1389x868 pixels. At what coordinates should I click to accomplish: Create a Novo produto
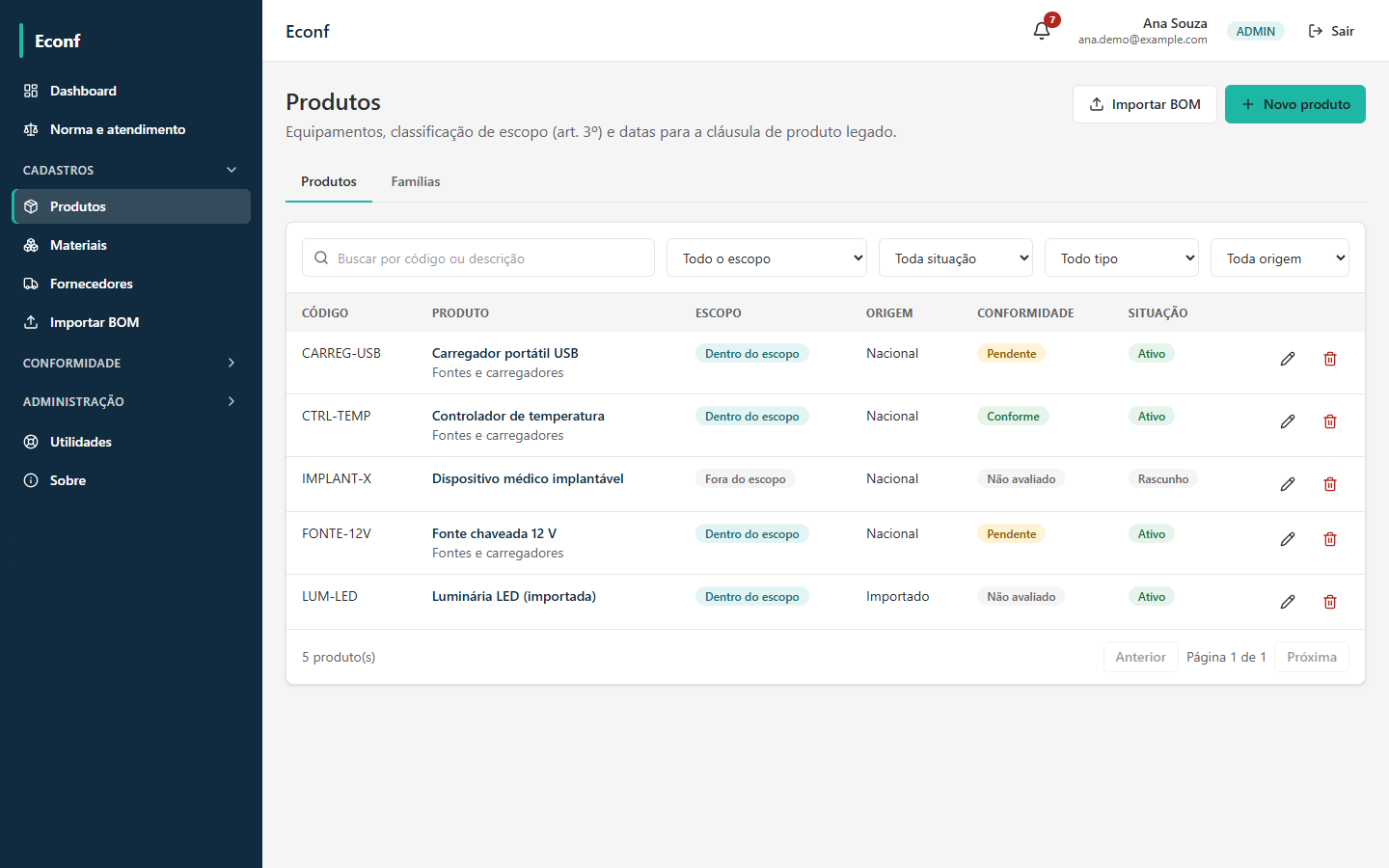[1295, 104]
